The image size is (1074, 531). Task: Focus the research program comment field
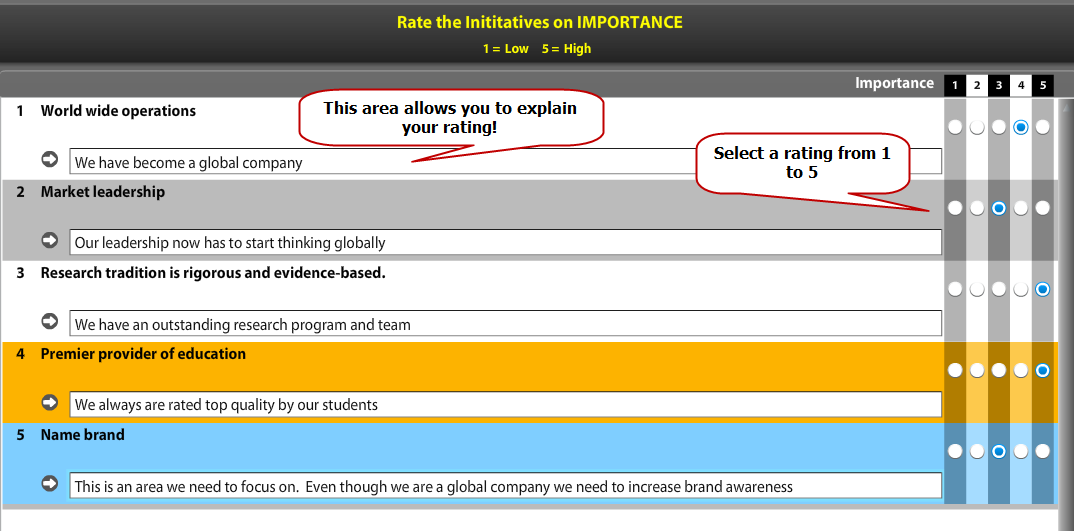tap(505, 324)
